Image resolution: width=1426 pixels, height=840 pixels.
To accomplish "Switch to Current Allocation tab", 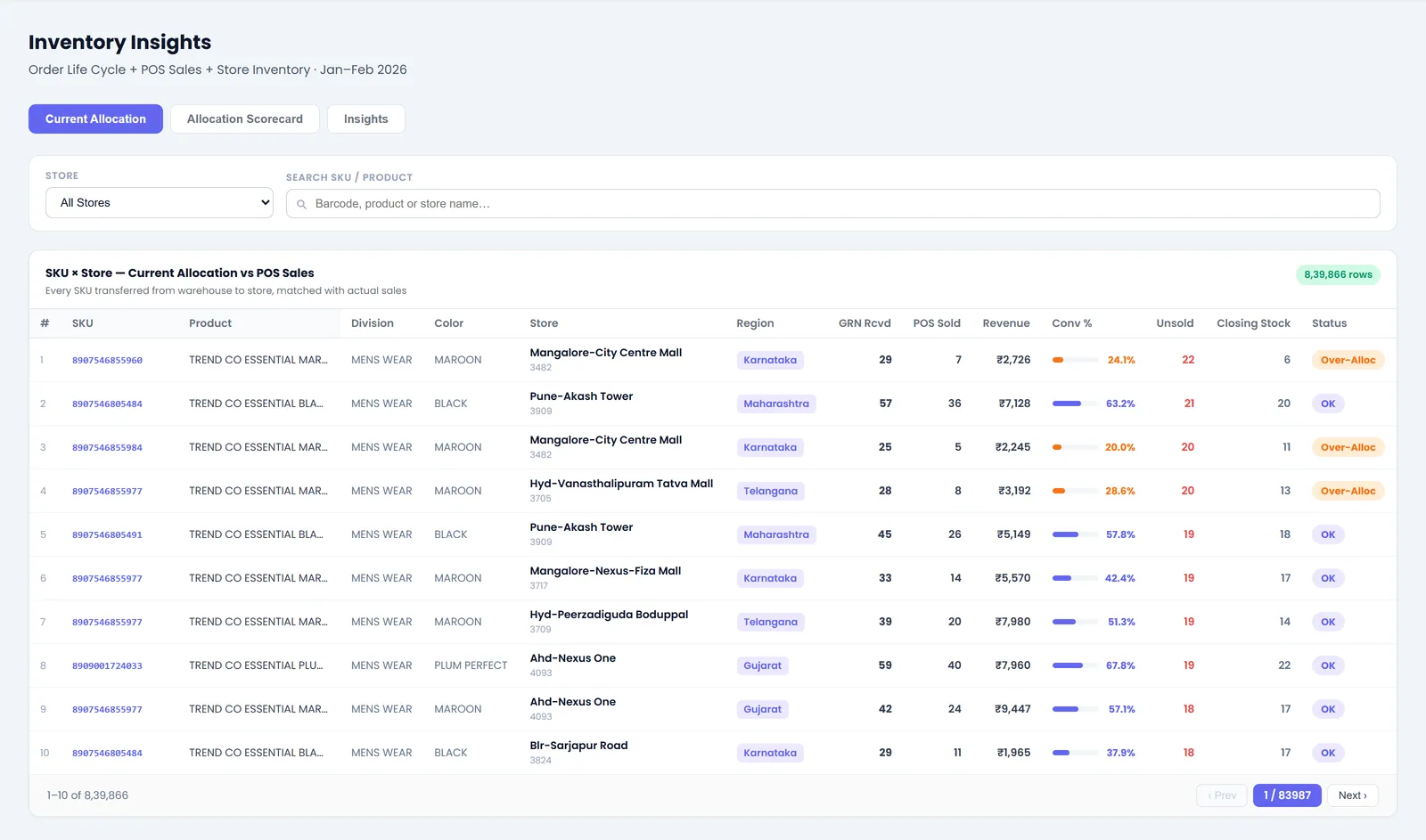I will pos(95,118).
